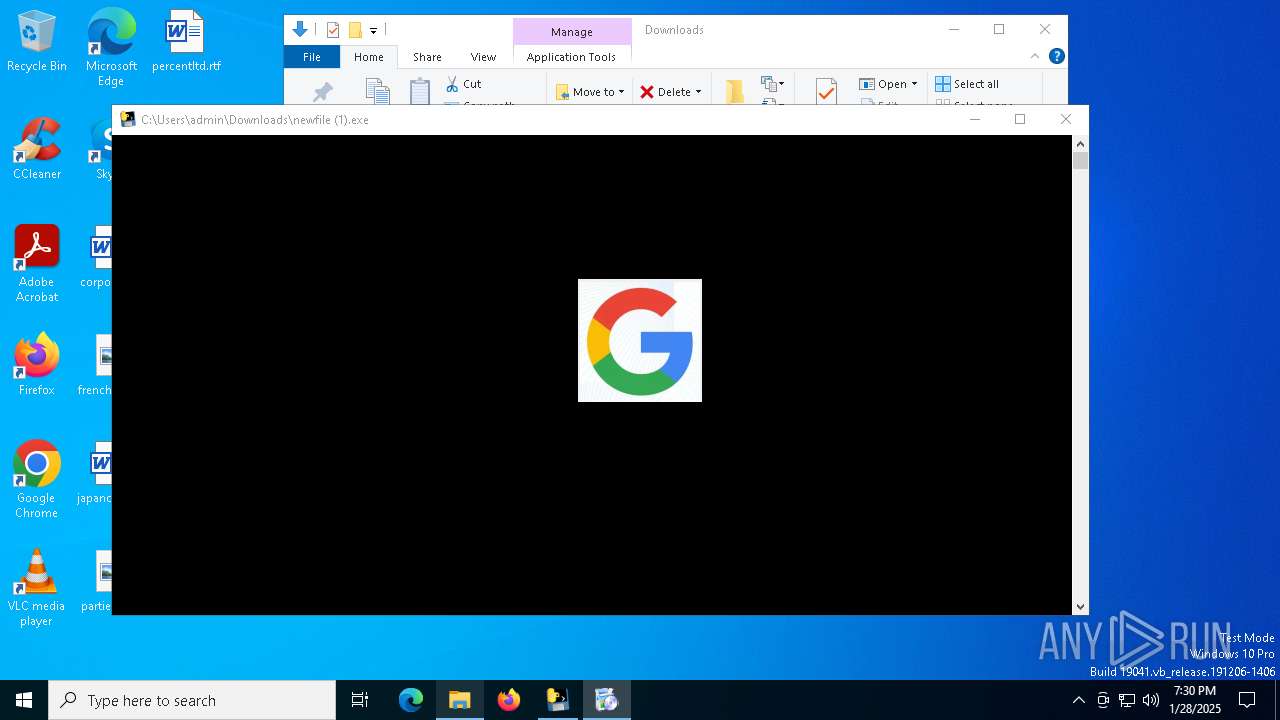The height and width of the screenshot is (720, 1280).
Task: Launch the VLC media player desktop shortcut
Action: (x=37, y=588)
